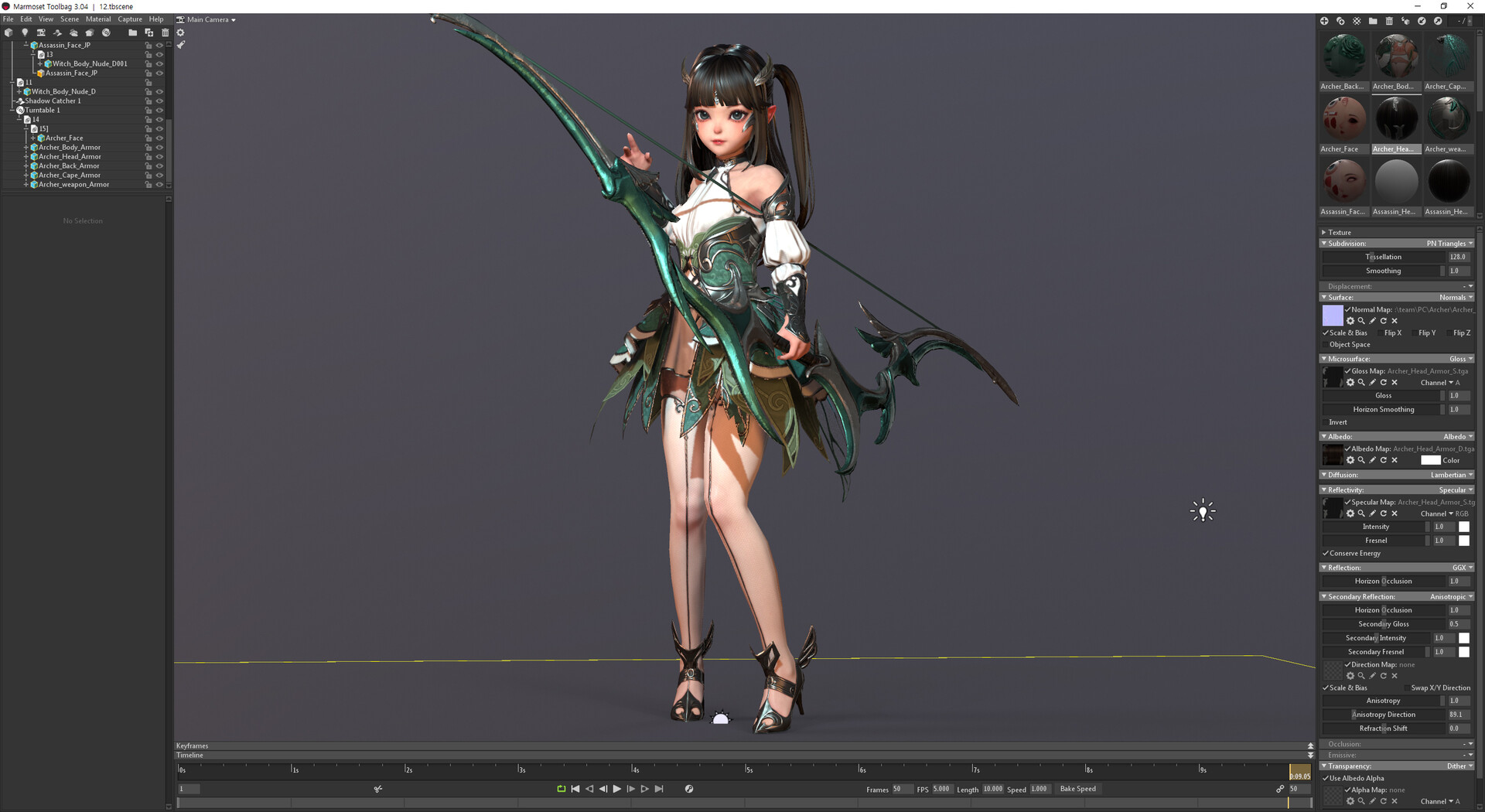Open Diffusion Lambertian dropdown
This screenshot has width=1485, height=812.
[1452, 476]
